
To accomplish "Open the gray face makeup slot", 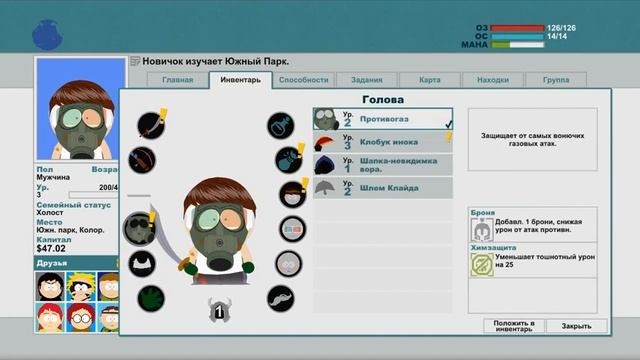I will 289,264.
